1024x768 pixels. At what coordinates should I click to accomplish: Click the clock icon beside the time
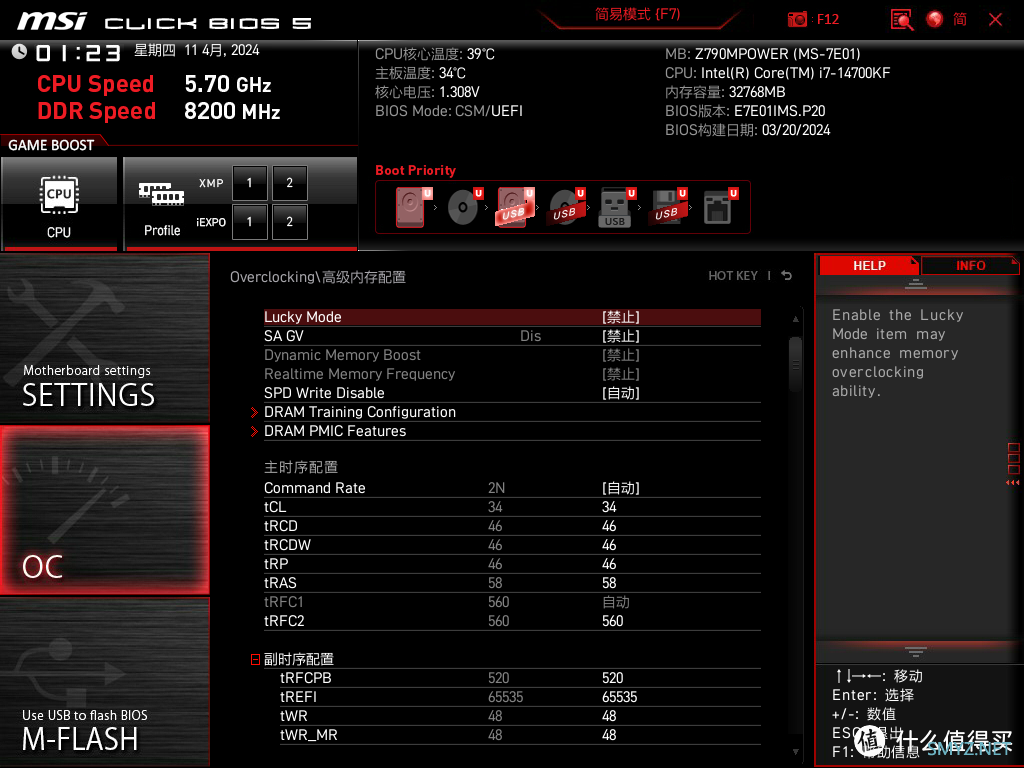coord(19,52)
